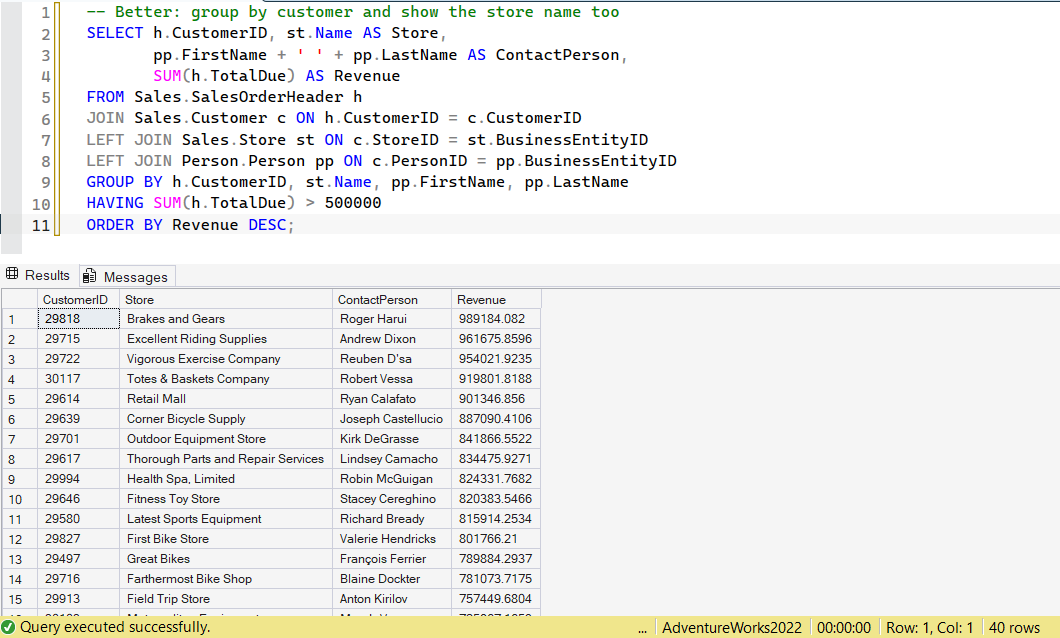Click line number 5 in editor gutter
1060x638 pixels.
pyautogui.click(x=45, y=97)
